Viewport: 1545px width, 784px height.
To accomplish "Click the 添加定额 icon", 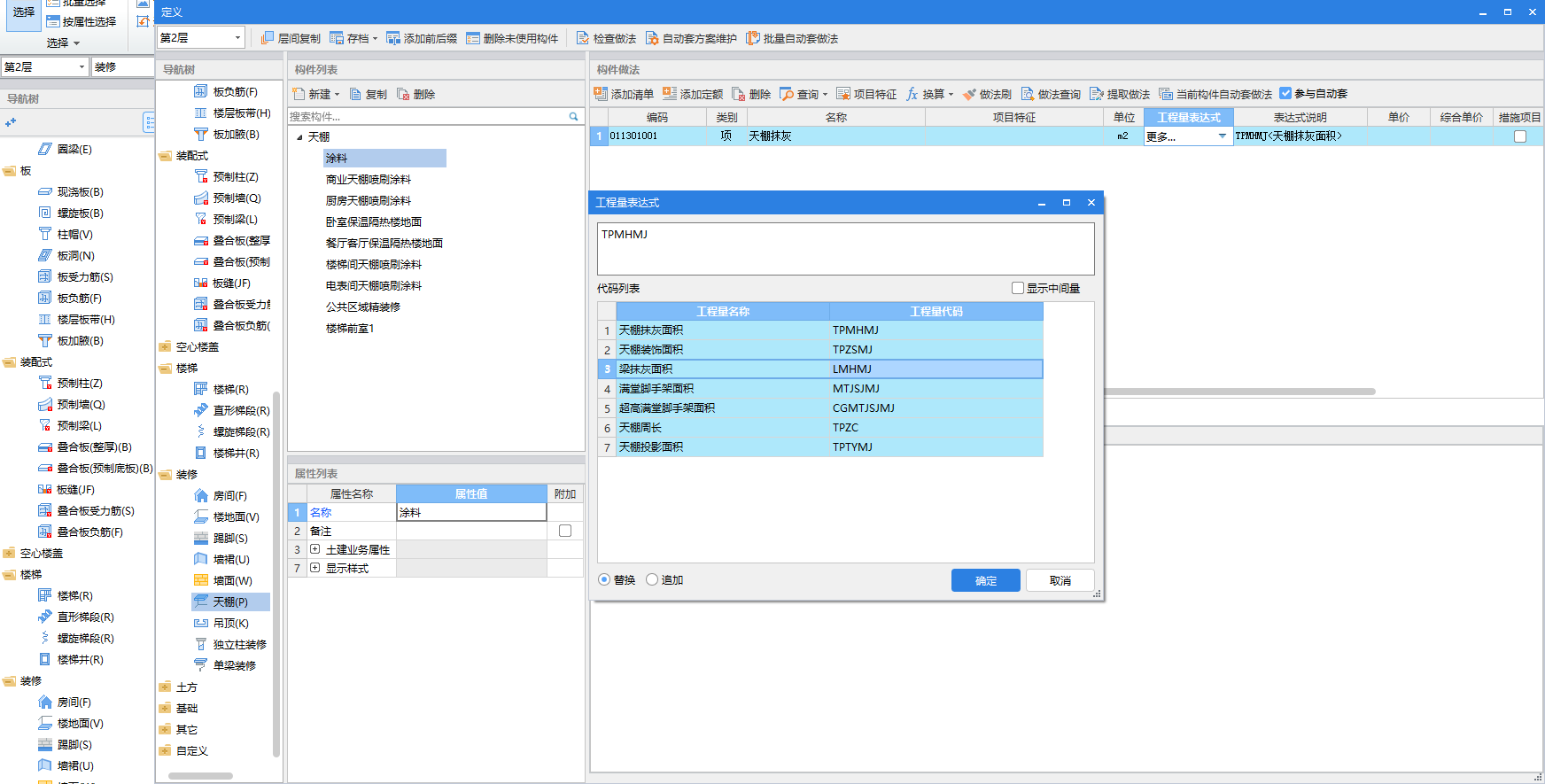I will (670, 94).
